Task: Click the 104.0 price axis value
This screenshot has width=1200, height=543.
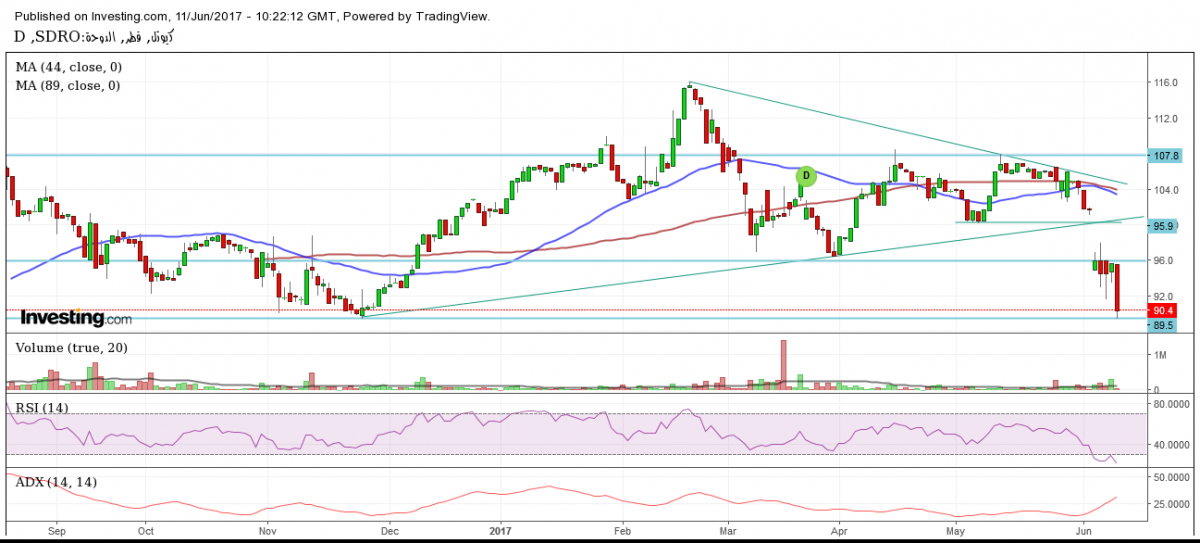Action: point(1166,190)
